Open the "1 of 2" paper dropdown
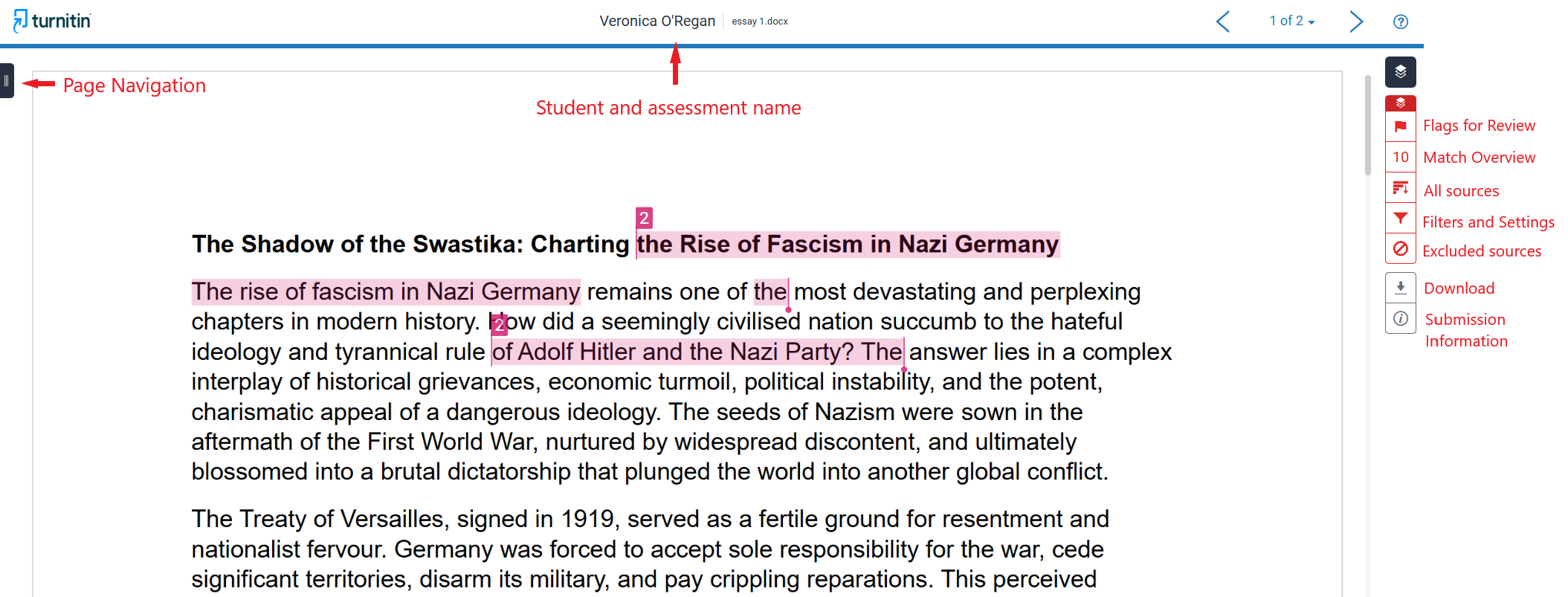 point(1292,21)
